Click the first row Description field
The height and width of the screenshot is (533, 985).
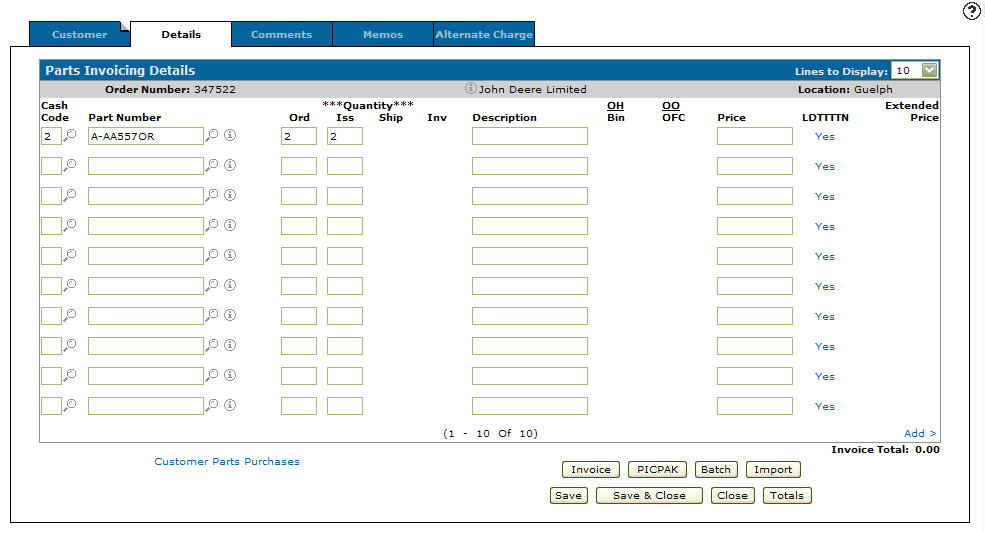[529, 136]
